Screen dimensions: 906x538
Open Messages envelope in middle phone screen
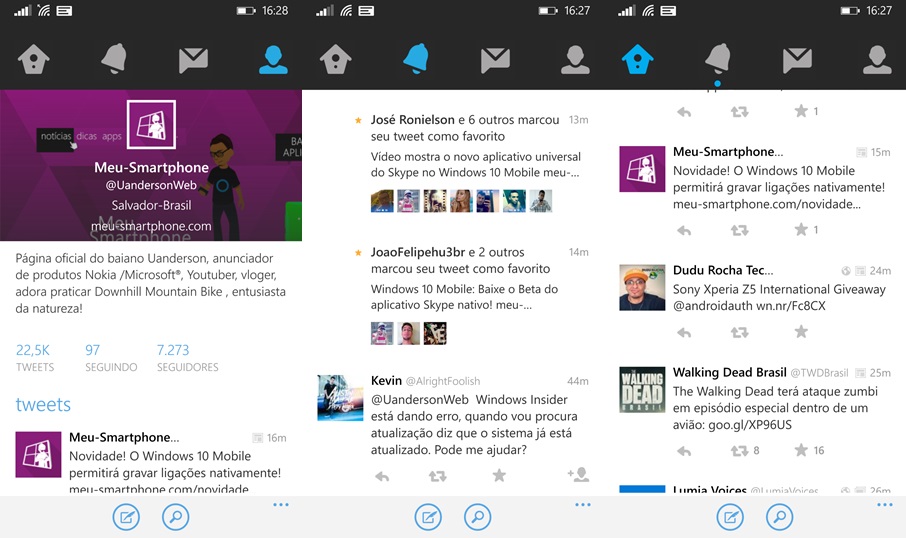(x=495, y=60)
